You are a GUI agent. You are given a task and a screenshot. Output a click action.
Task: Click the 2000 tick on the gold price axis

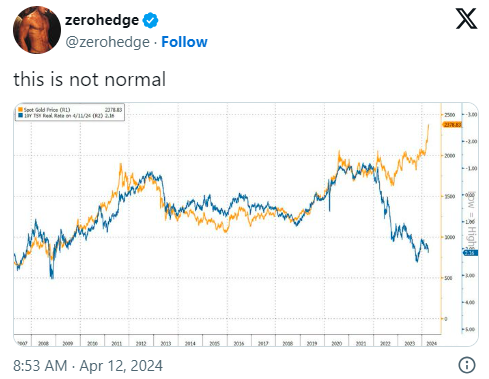[450, 155]
